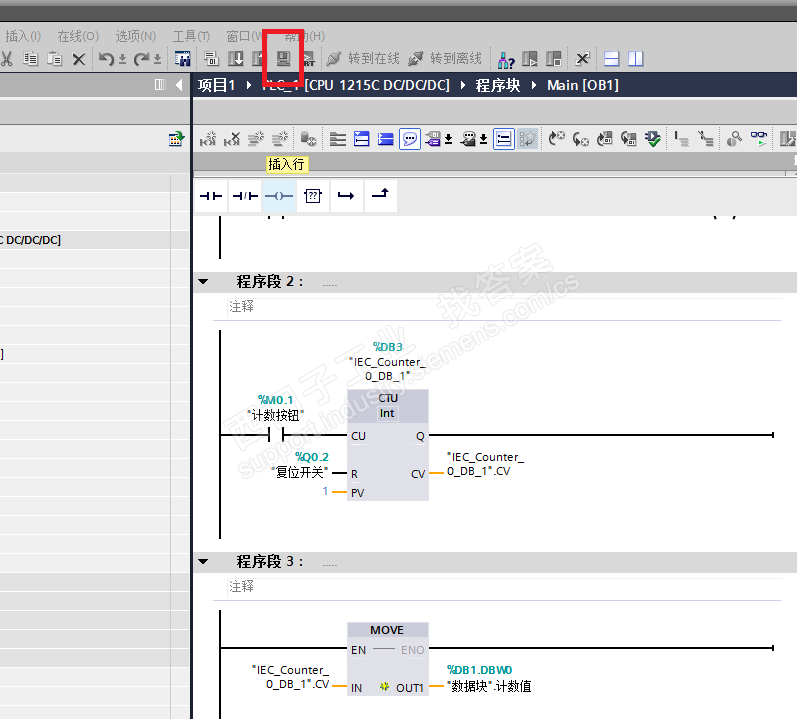Click 项目1 in the breadcrumb path

[x=217, y=85]
